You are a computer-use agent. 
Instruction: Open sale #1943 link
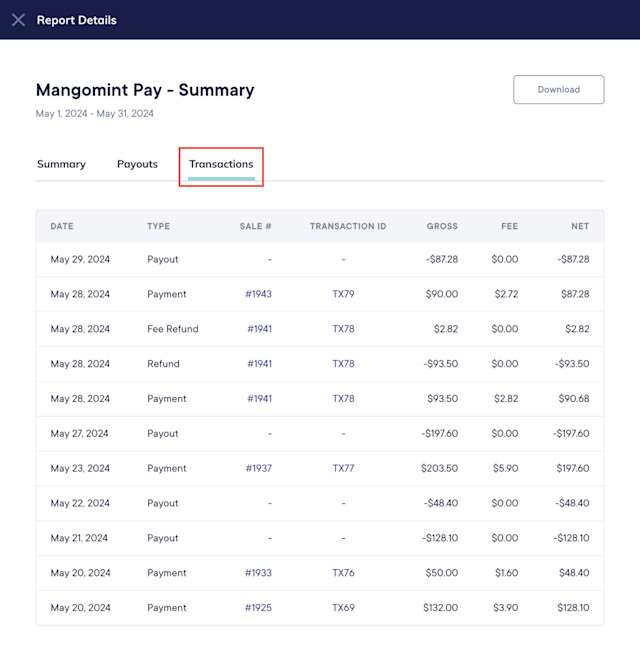tap(258, 294)
